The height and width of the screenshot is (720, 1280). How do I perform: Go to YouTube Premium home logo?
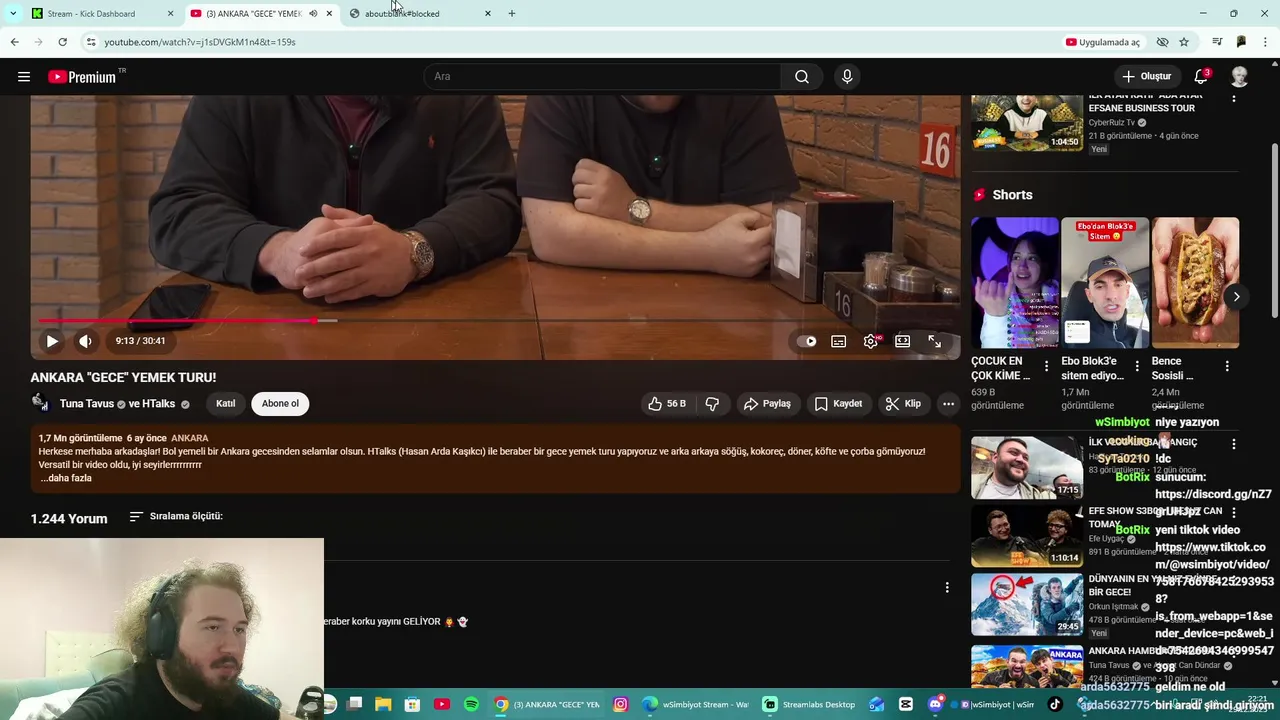[82, 77]
